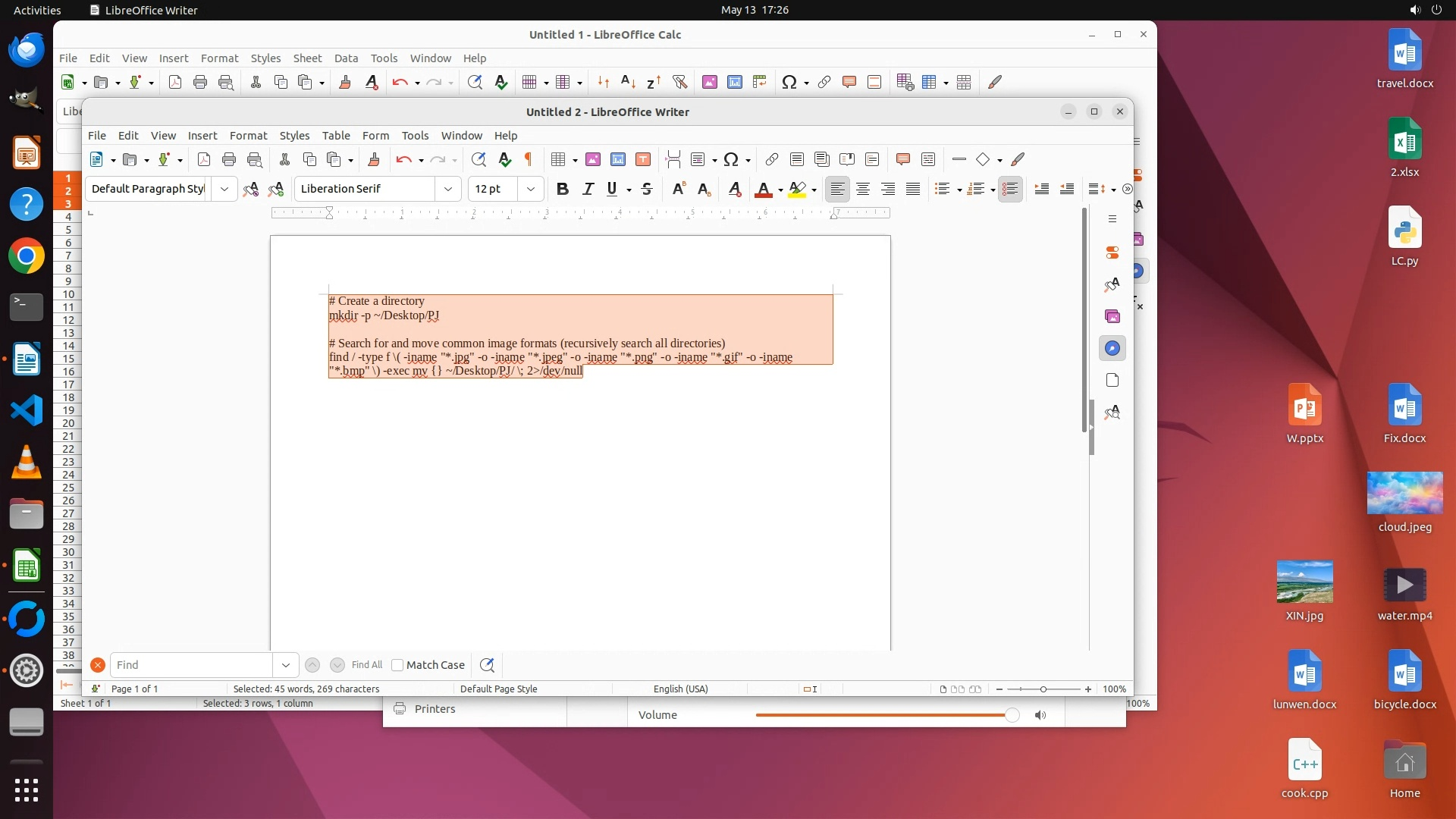Viewport: 1456px width, 819px height.
Task: Expand the Default Paragraph Style dropdown
Action: (x=224, y=189)
